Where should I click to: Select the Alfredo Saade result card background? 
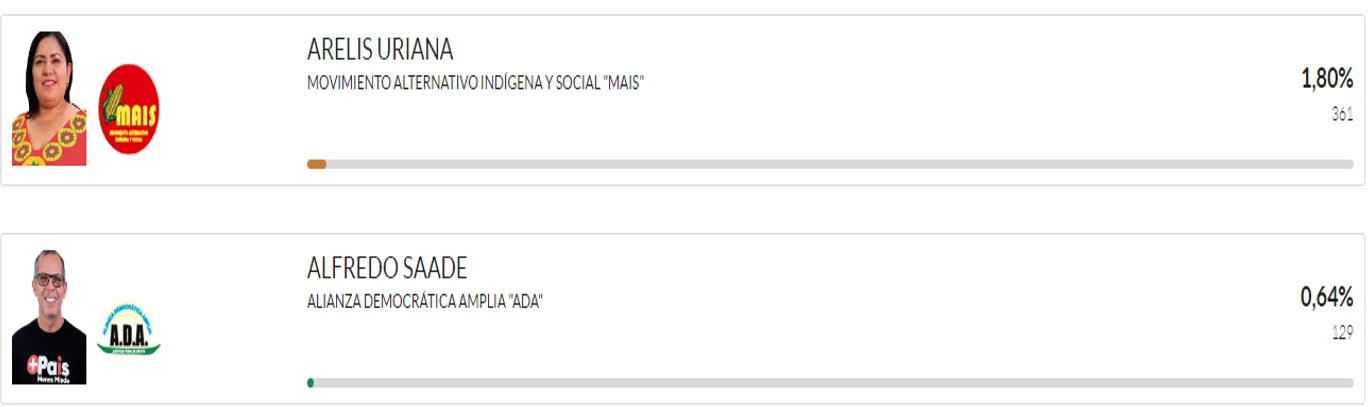pyautogui.click(x=683, y=319)
